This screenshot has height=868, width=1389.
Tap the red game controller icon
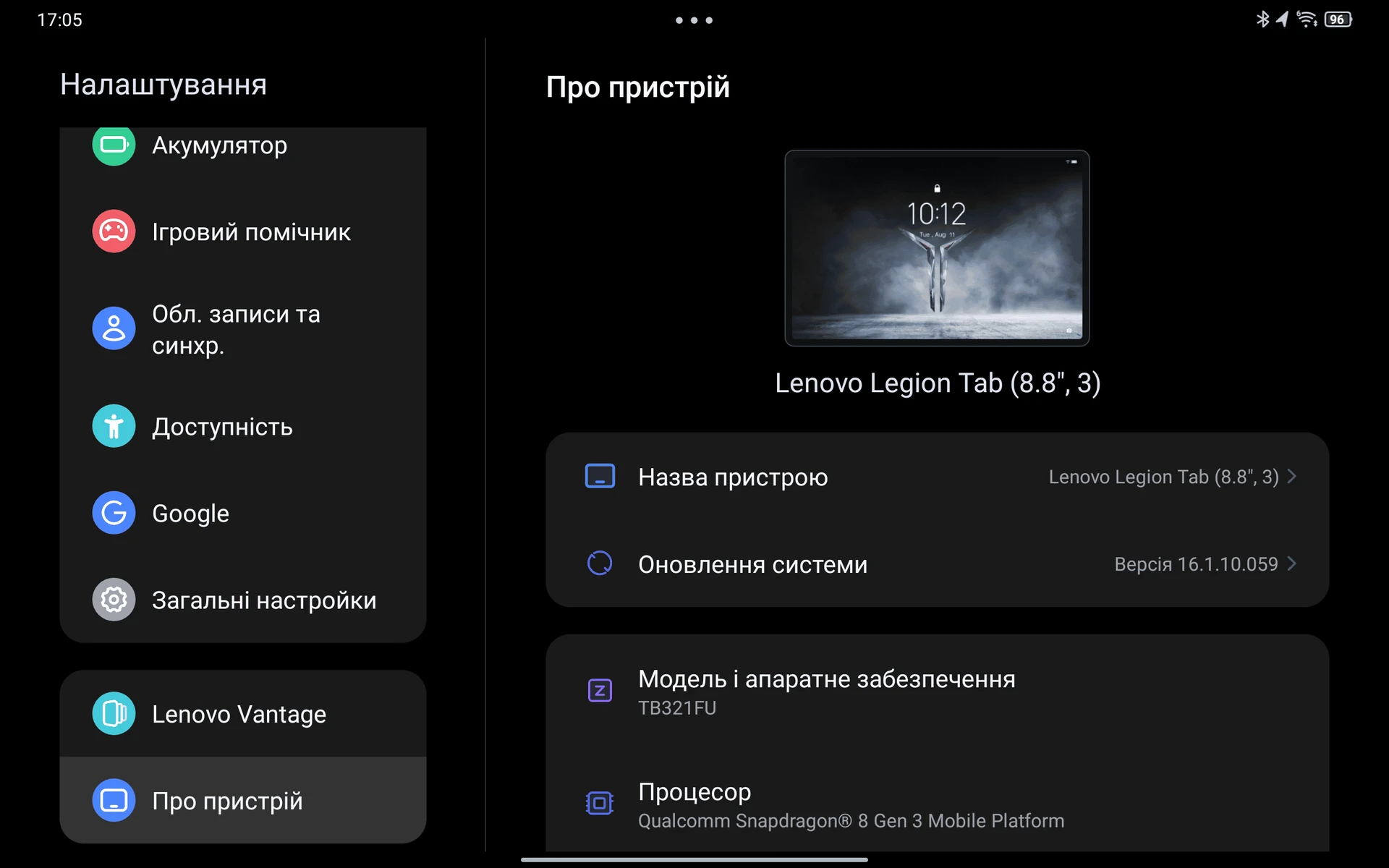[114, 231]
